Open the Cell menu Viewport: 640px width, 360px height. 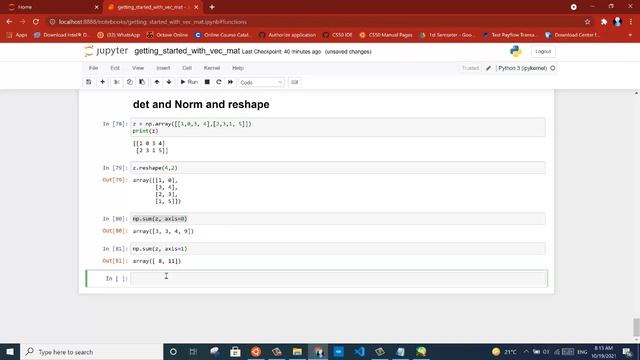coord(187,68)
